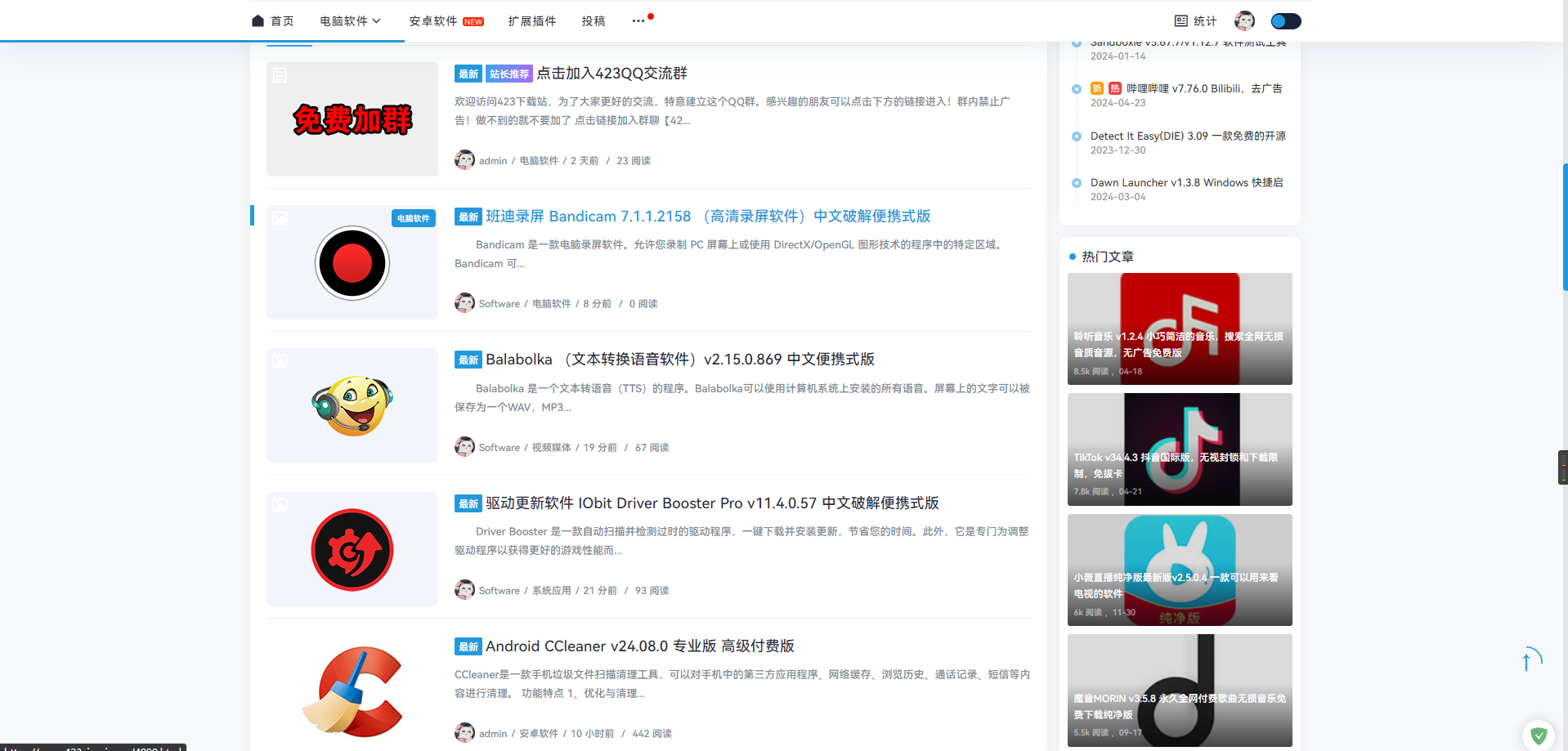Open the 点击加入423QQ交流群 article link
1568x751 pixels.
tap(612, 74)
